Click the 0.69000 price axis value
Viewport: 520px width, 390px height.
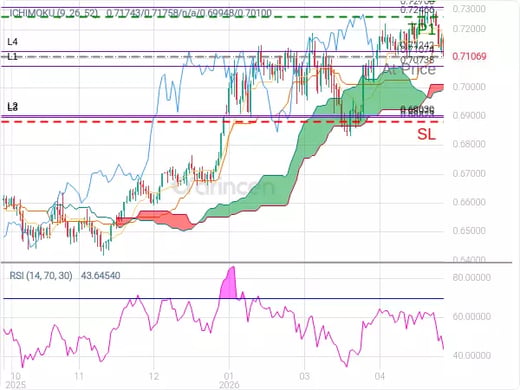click(469, 115)
